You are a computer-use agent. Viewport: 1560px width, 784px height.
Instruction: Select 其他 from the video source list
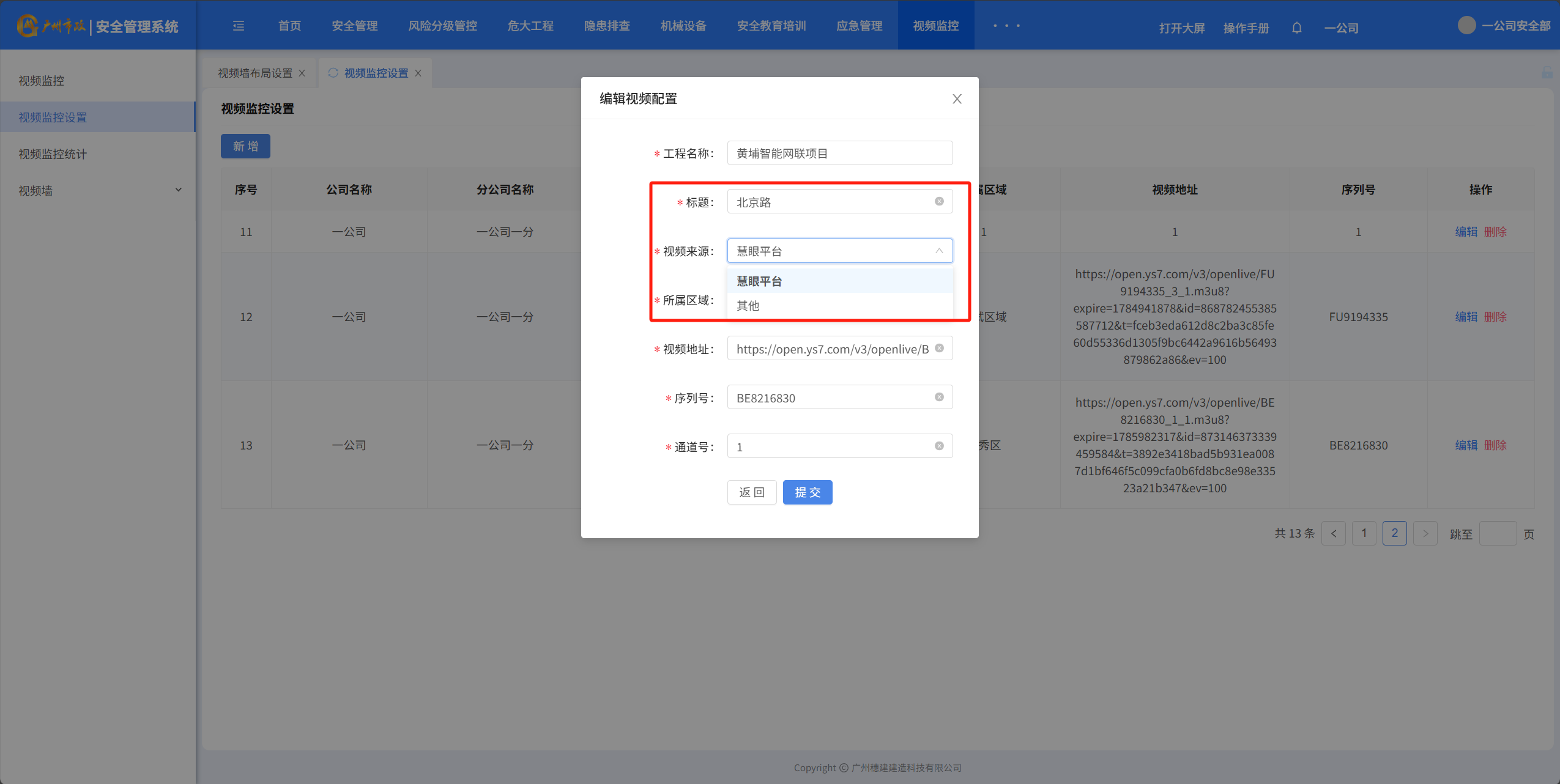point(748,306)
